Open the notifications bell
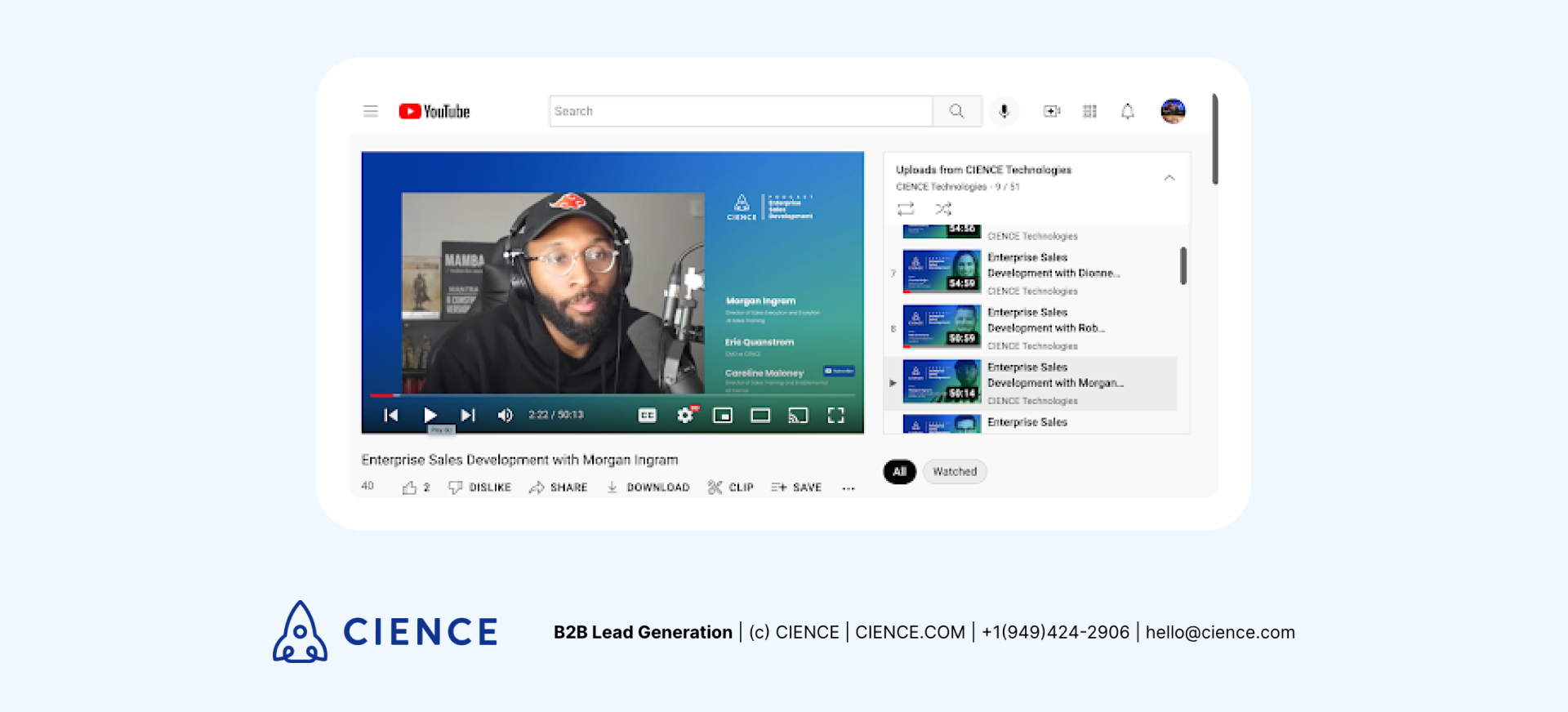 tap(1128, 111)
